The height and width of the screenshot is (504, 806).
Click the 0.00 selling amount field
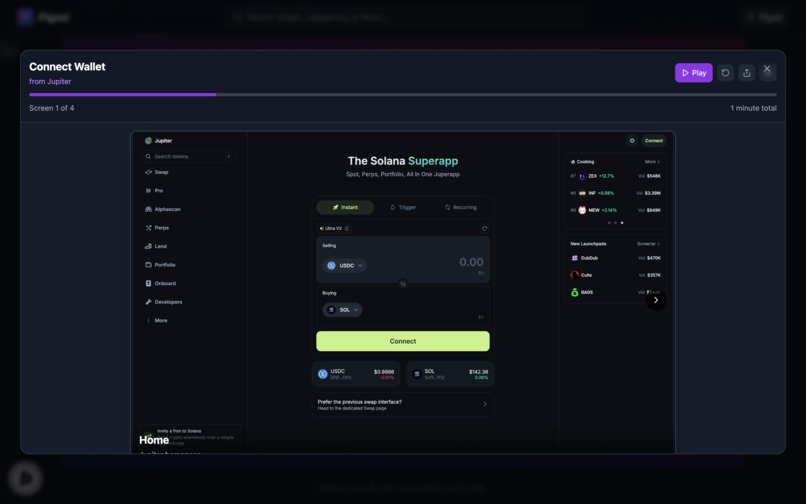471,262
